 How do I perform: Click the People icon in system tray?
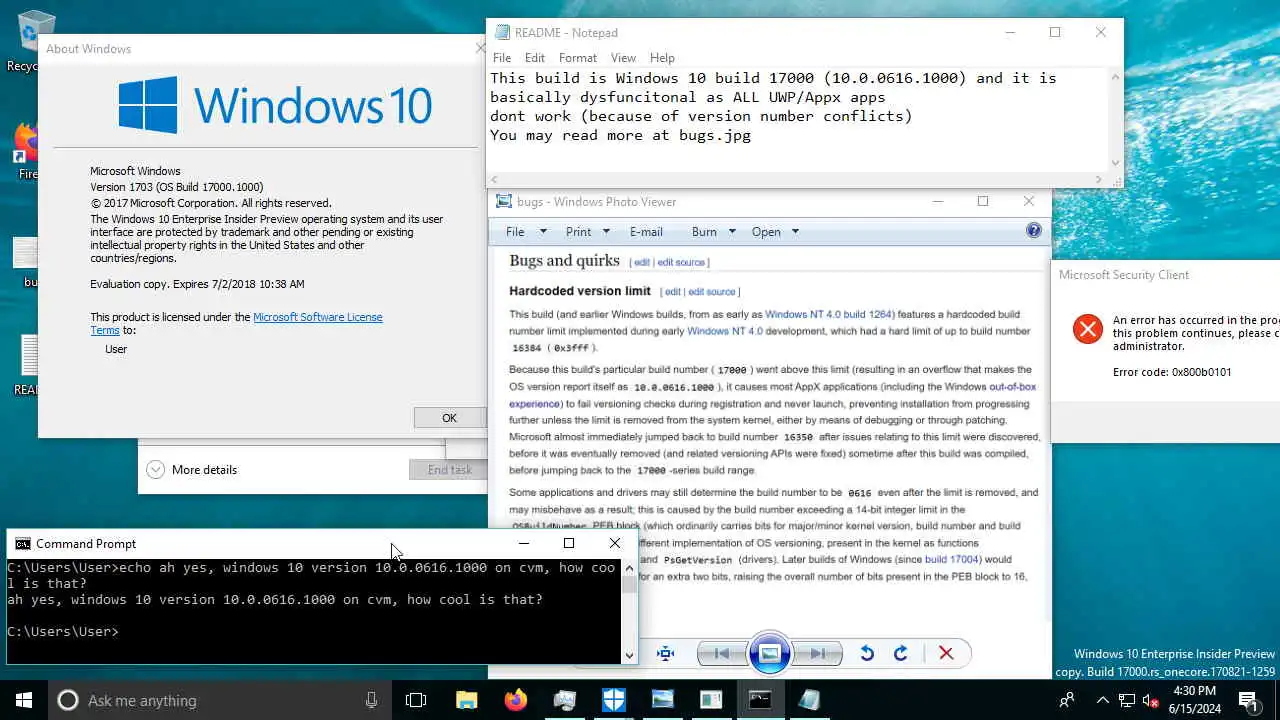click(x=1067, y=700)
